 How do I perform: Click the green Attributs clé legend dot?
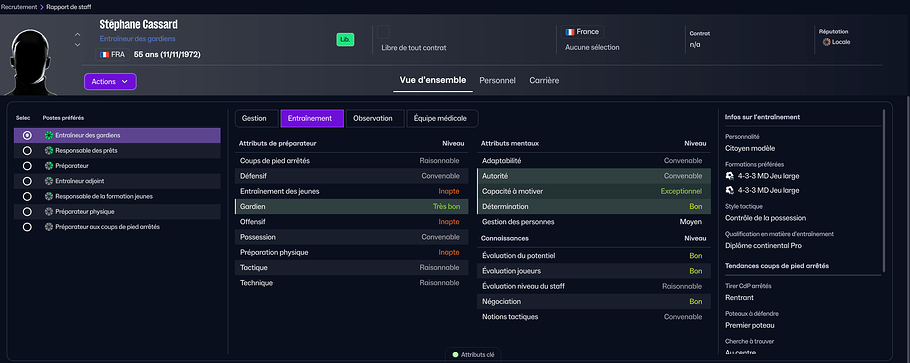click(455, 354)
